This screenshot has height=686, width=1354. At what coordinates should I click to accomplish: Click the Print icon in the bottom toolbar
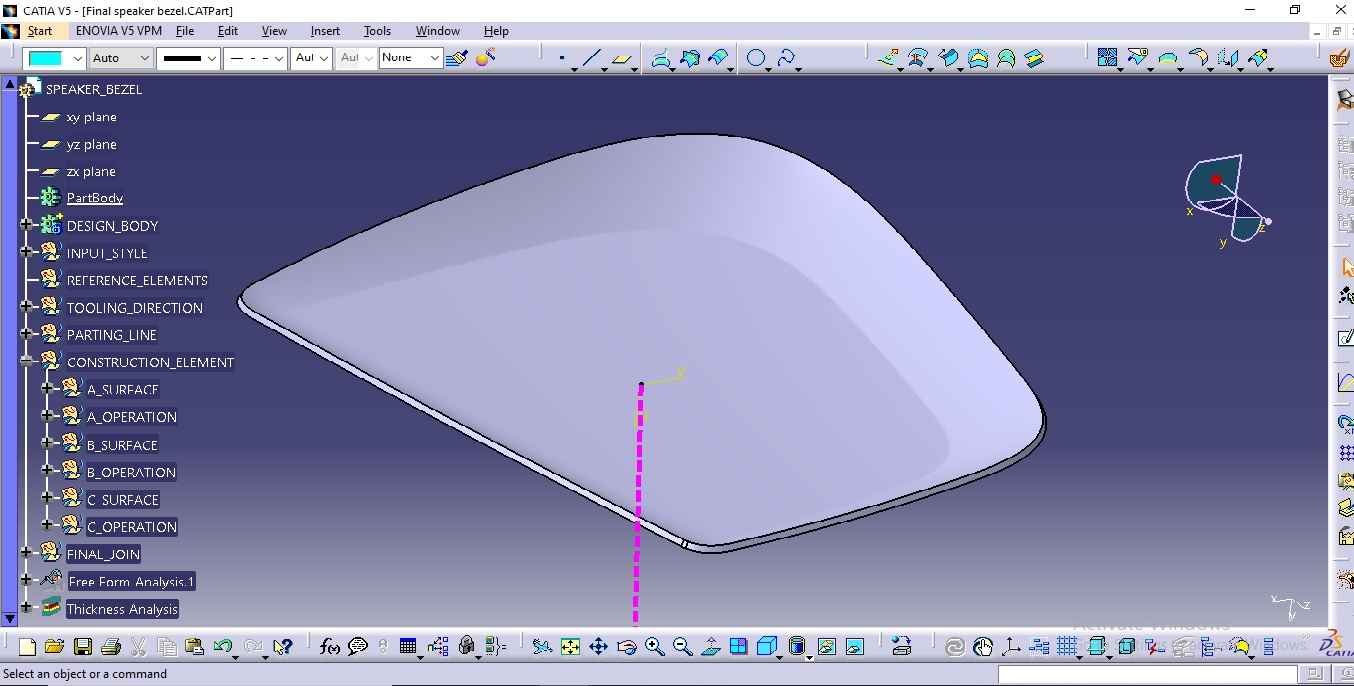(110, 647)
